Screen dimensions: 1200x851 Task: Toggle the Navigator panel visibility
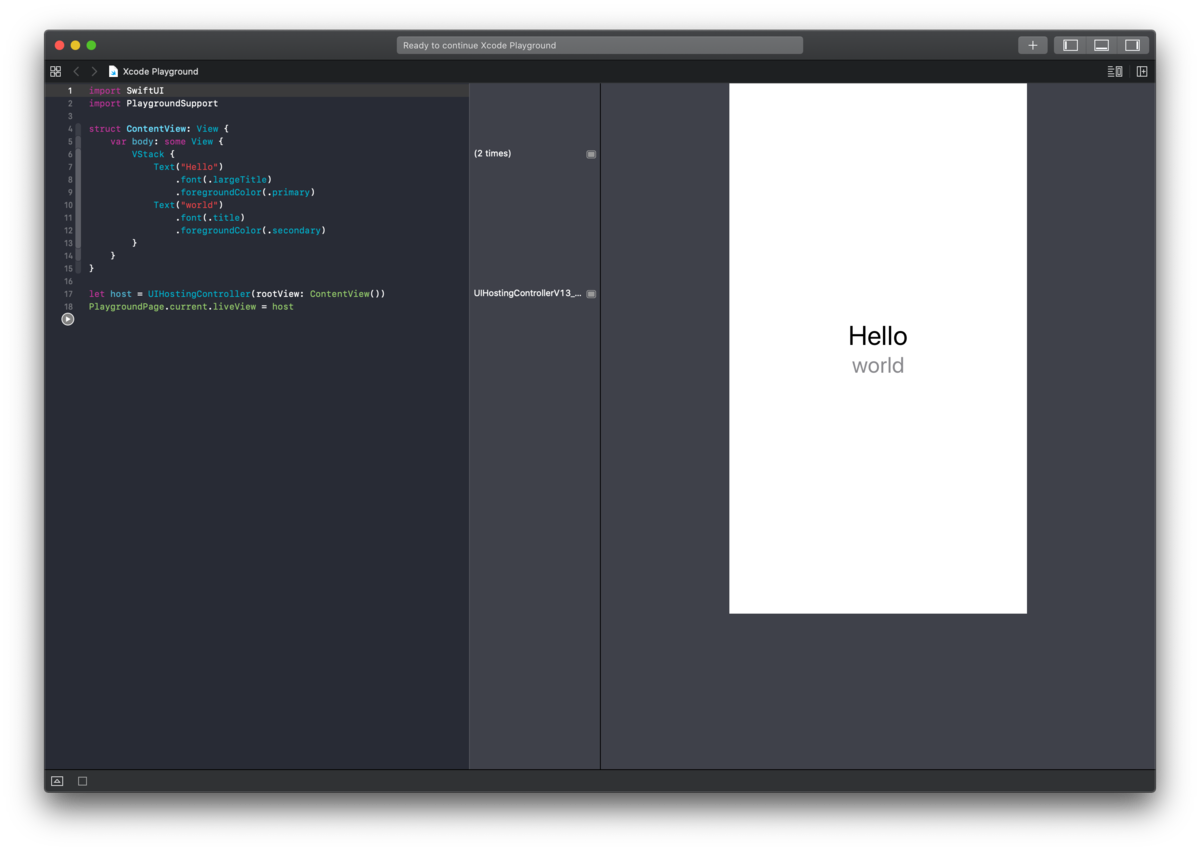click(x=1070, y=45)
